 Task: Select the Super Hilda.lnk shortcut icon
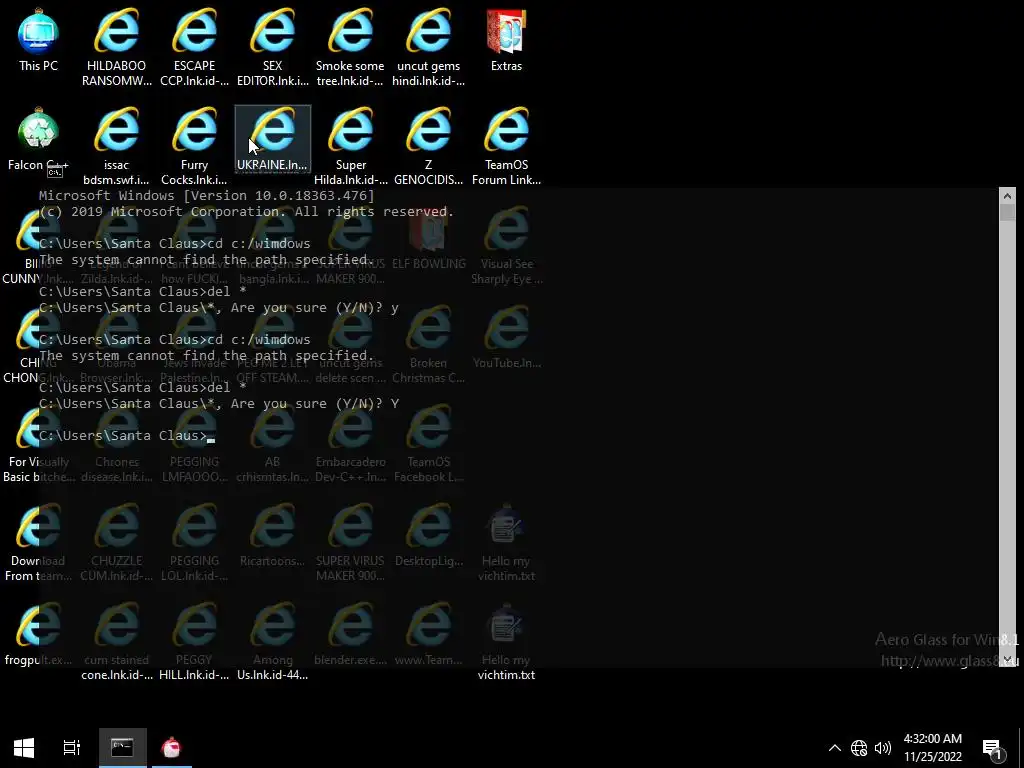(351, 146)
